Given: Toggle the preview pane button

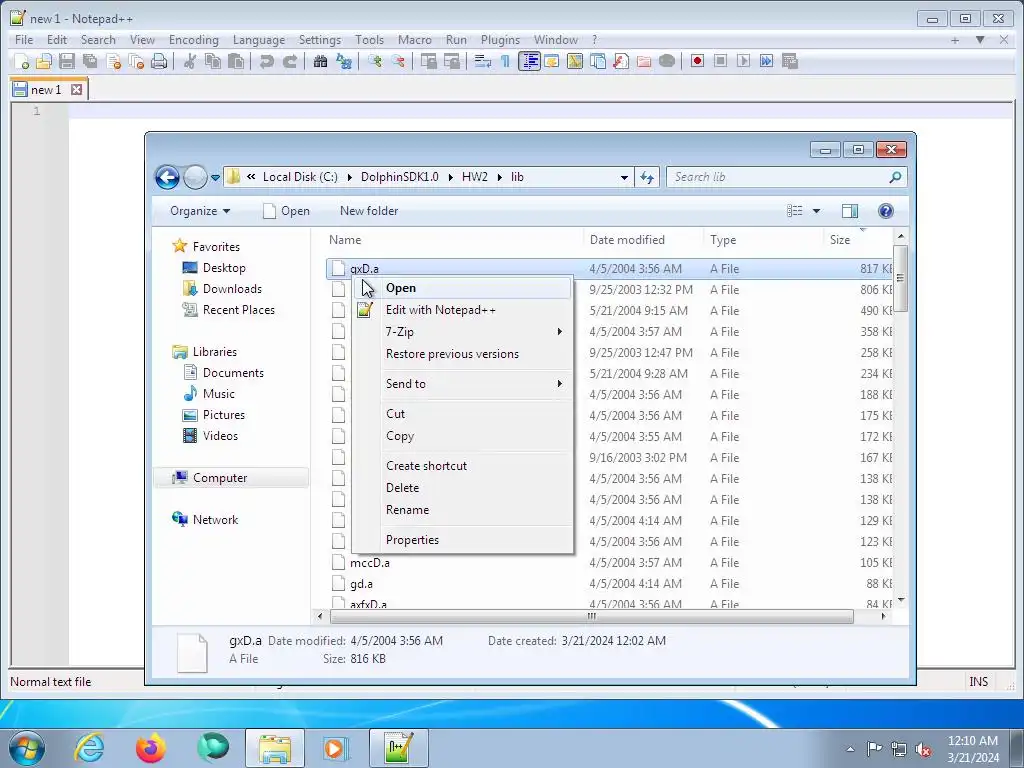Looking at the screenshot, I should pos(850,211).
